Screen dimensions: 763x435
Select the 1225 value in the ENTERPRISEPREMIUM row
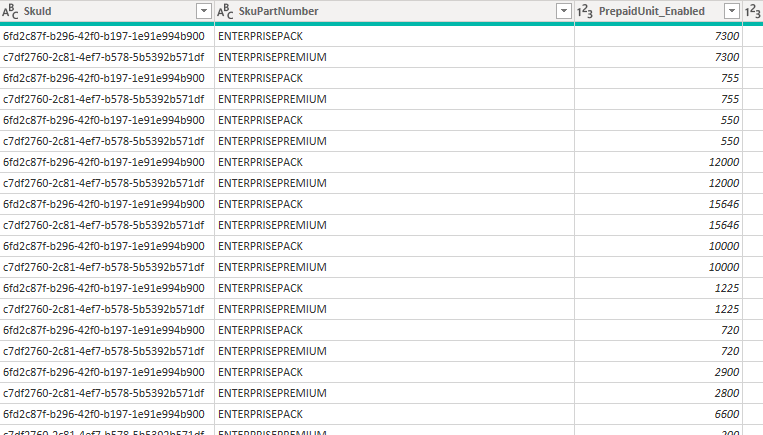727,309
